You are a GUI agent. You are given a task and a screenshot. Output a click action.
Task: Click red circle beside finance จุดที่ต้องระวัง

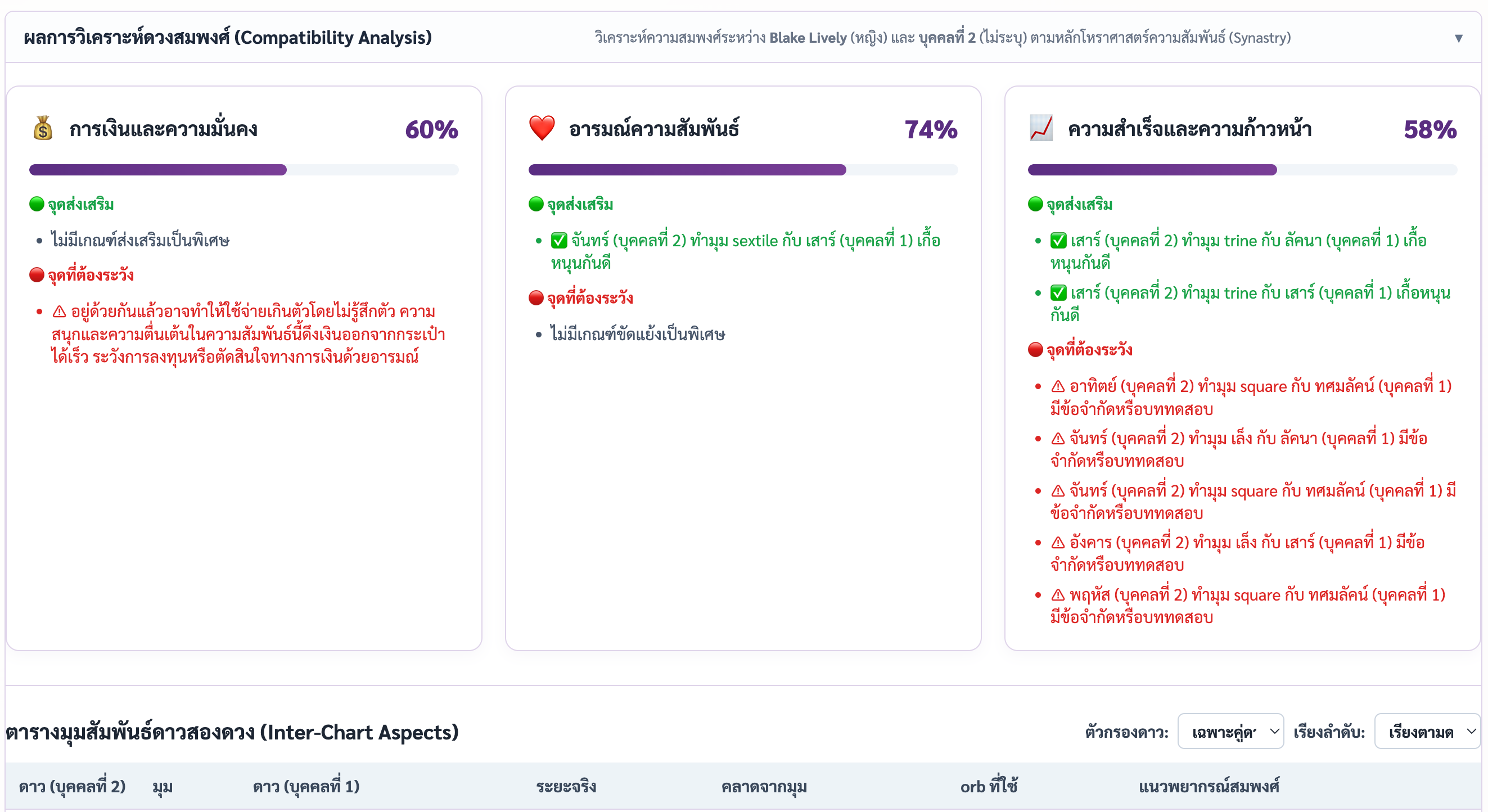pyautogui.click(x=37, y=274)
